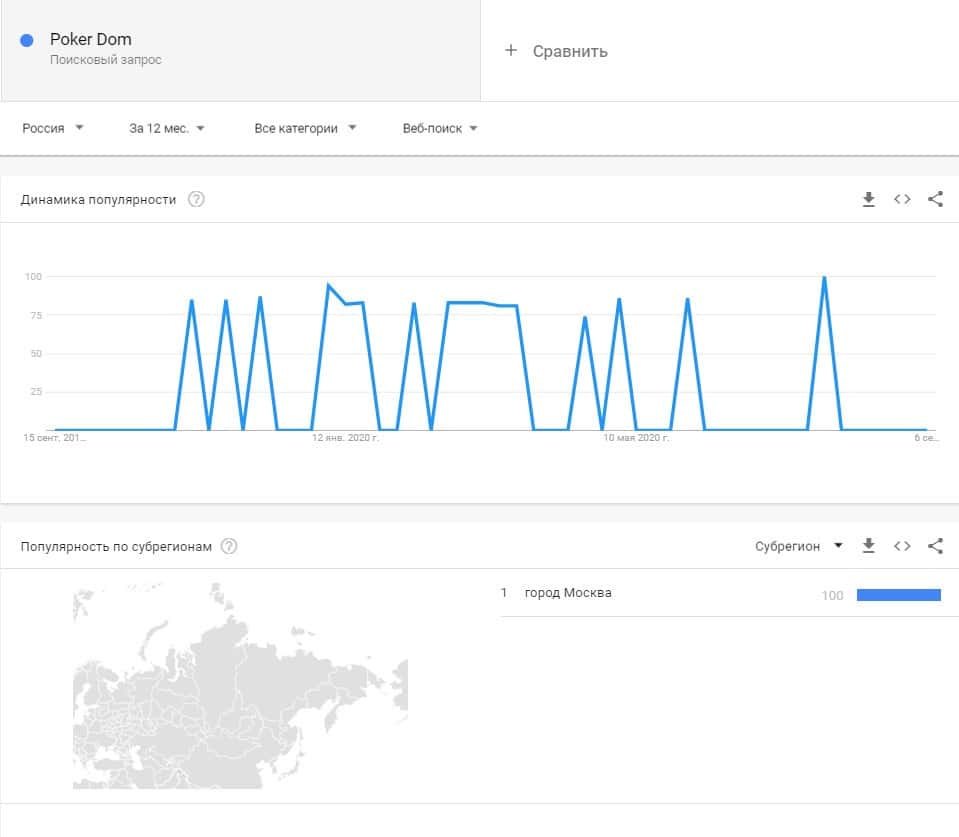Open embed code for the popularity dynamics chart

[x=902, y=199]
